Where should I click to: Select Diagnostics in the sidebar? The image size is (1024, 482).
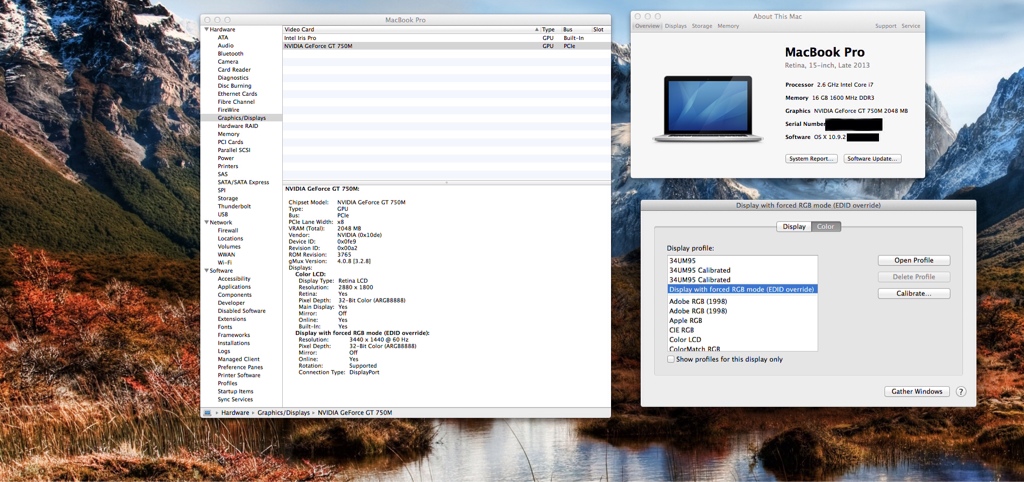(x=233, y=78)
